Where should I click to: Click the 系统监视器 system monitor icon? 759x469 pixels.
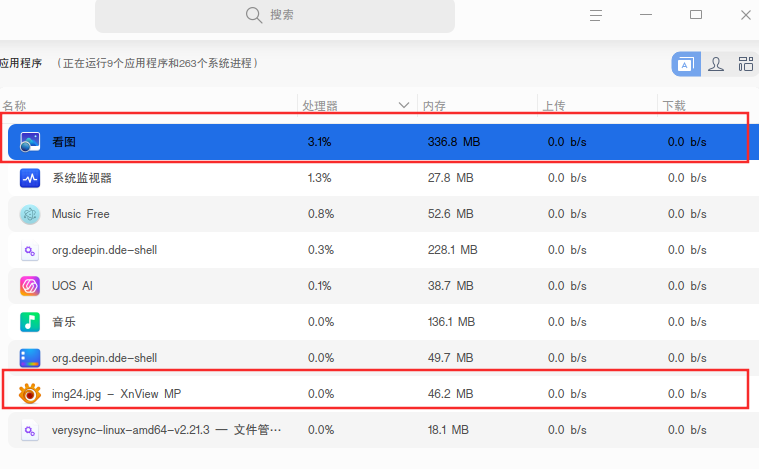pyautogui.click(x=30, y=178)
